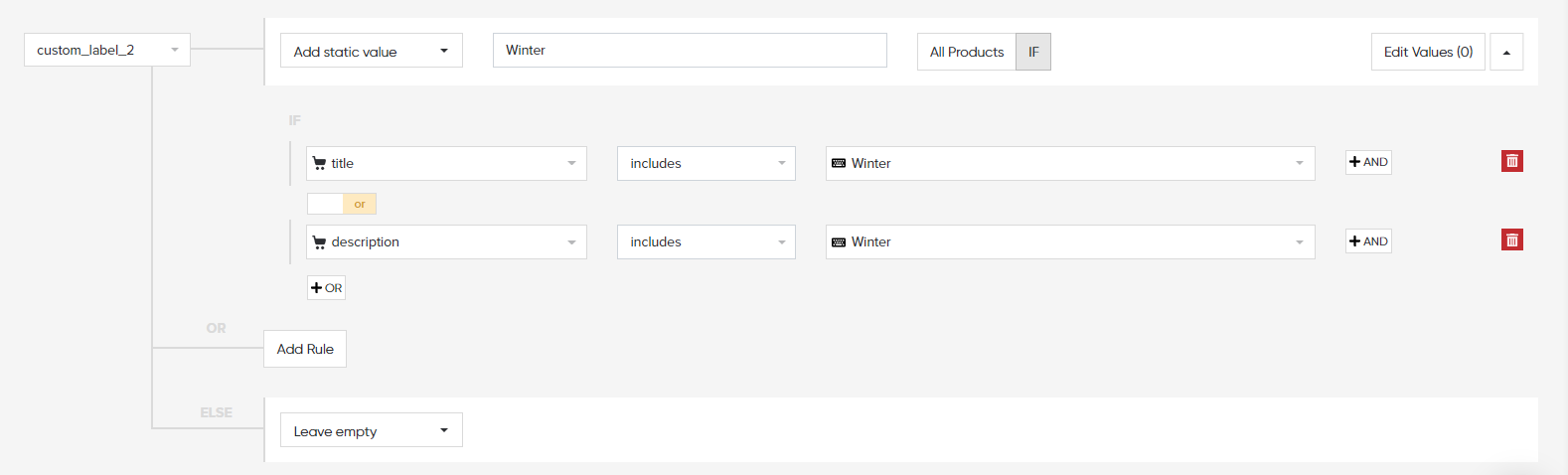Delete the title condition row
Image resolution: width=1568 pixels, height=475 pixels.
pyautogui.click(x=1511, y=161)
